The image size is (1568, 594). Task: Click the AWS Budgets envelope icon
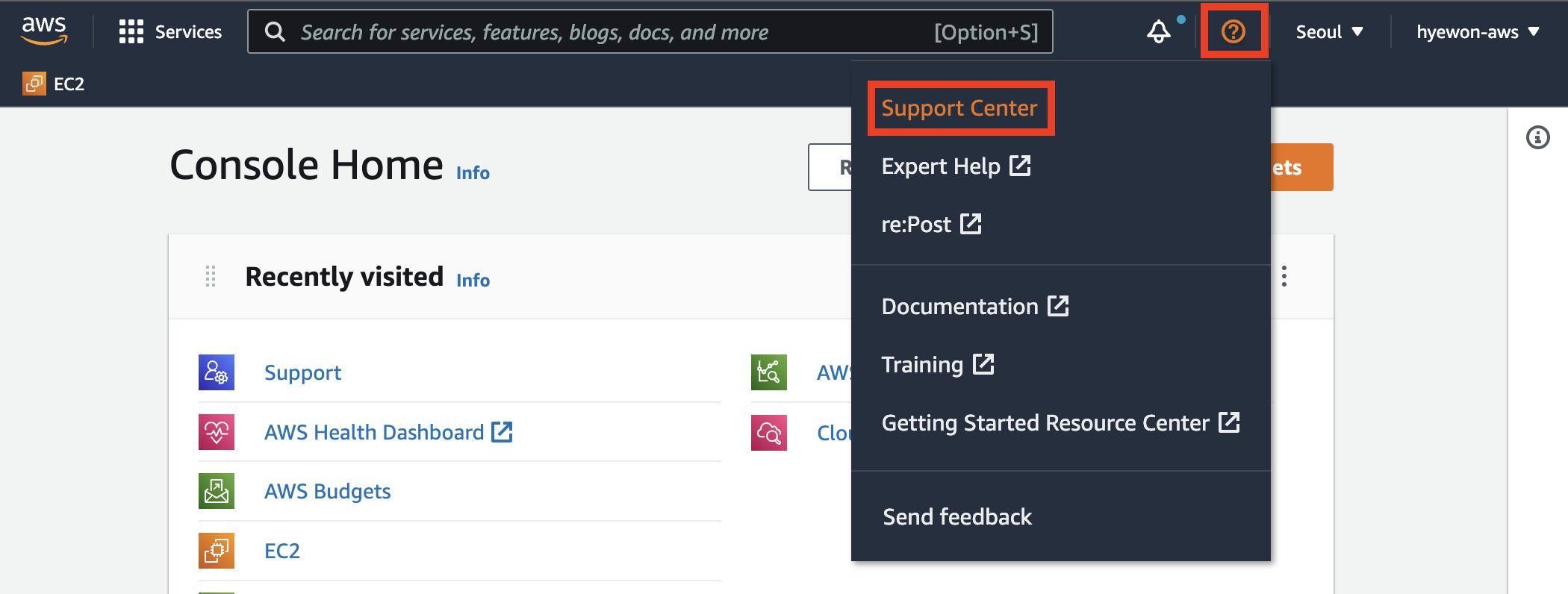(217, 491)
